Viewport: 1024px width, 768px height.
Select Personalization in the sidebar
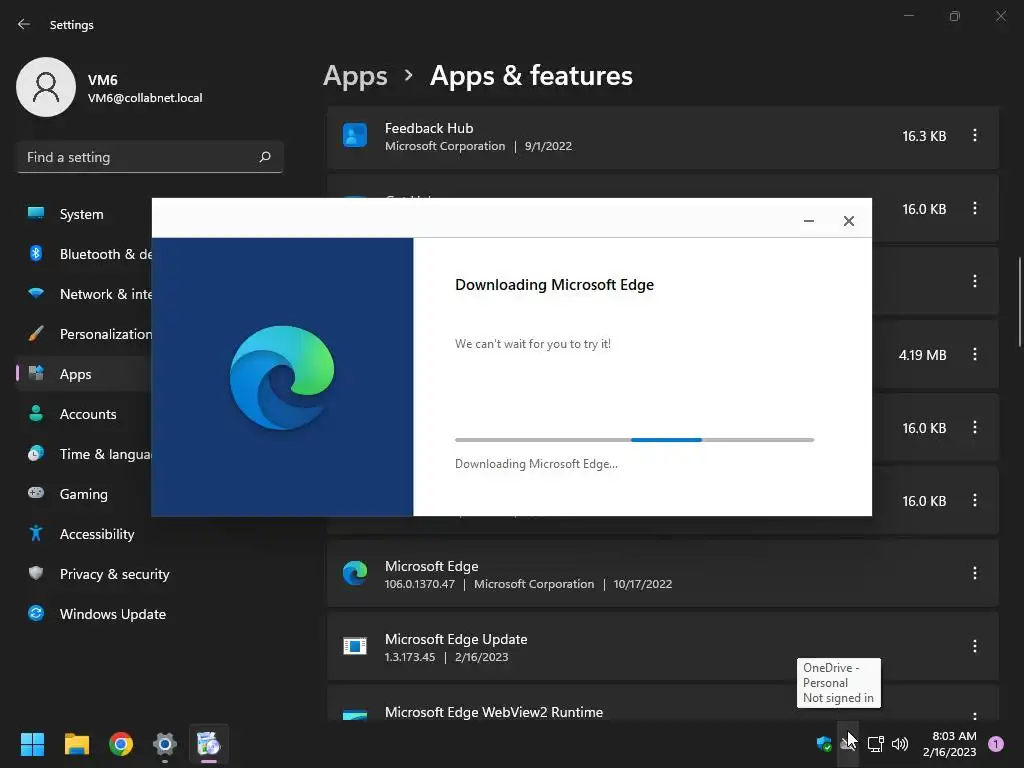pyautogui.click(x=85, y=334)
